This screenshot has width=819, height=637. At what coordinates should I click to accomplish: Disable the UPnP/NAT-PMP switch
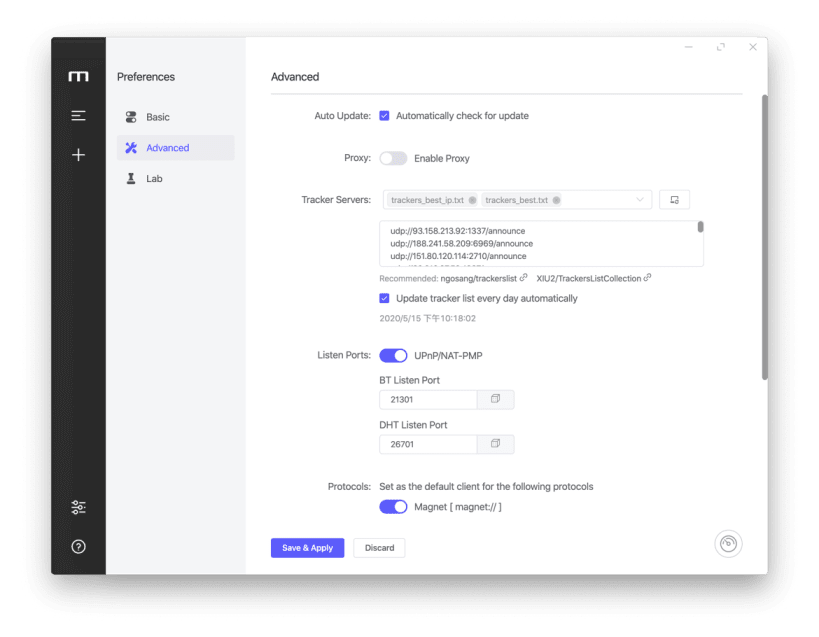pyautogui.click(x=393, y=356)
